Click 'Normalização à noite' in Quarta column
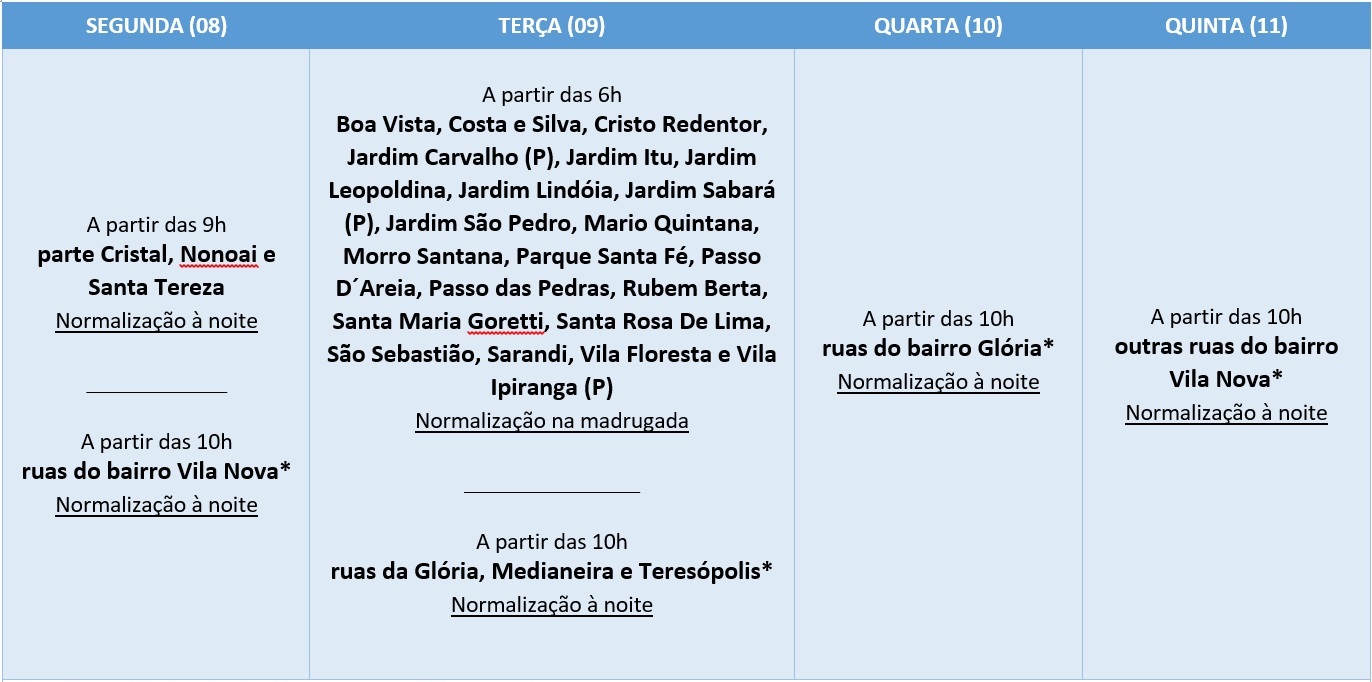This screenshot has height=682, width=1372. (x=938, y=382)
